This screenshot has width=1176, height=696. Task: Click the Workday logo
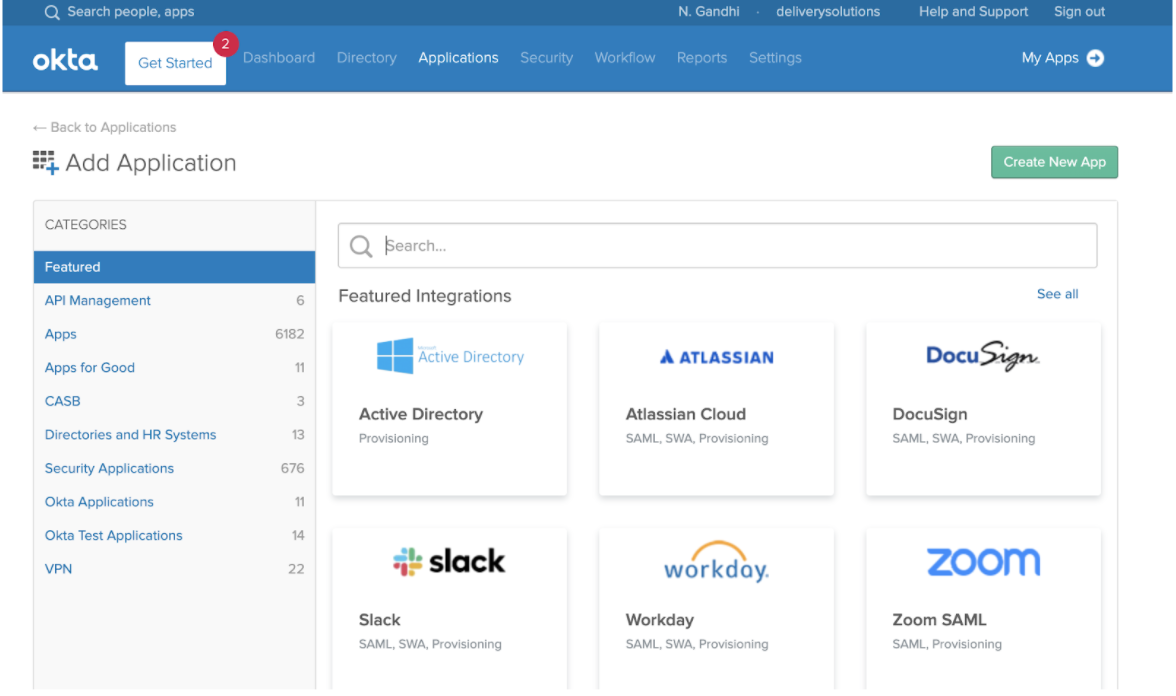point(716,562)
